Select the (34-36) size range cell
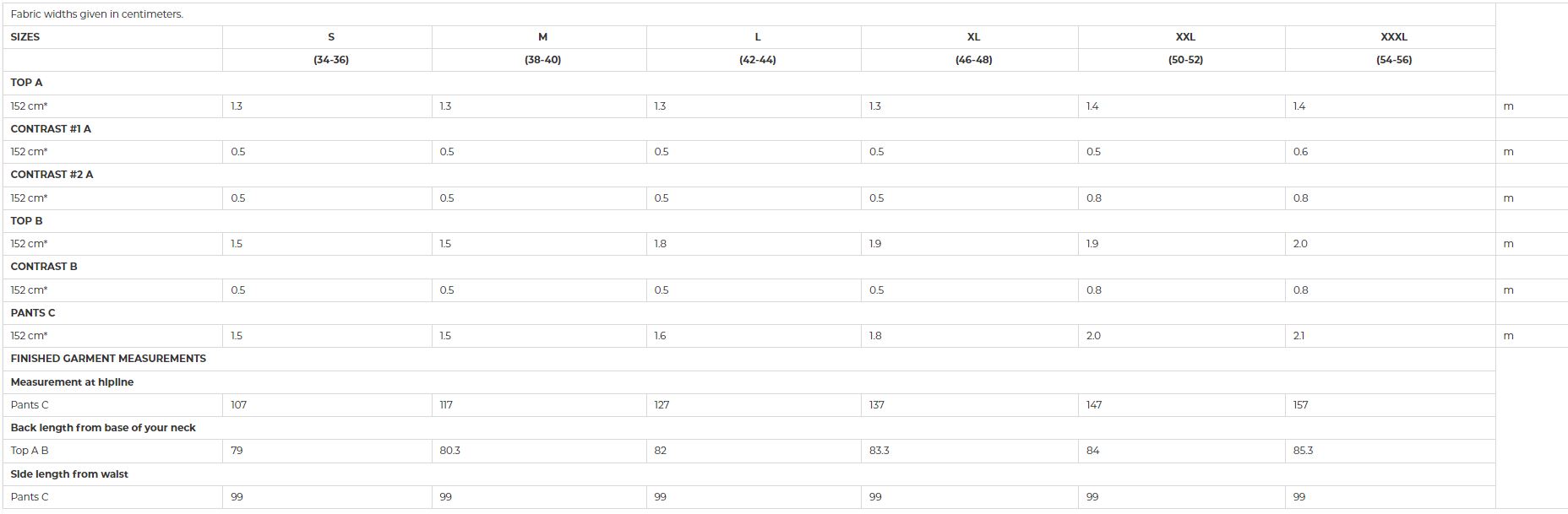 pyautogui.click(x=330, y=60)
